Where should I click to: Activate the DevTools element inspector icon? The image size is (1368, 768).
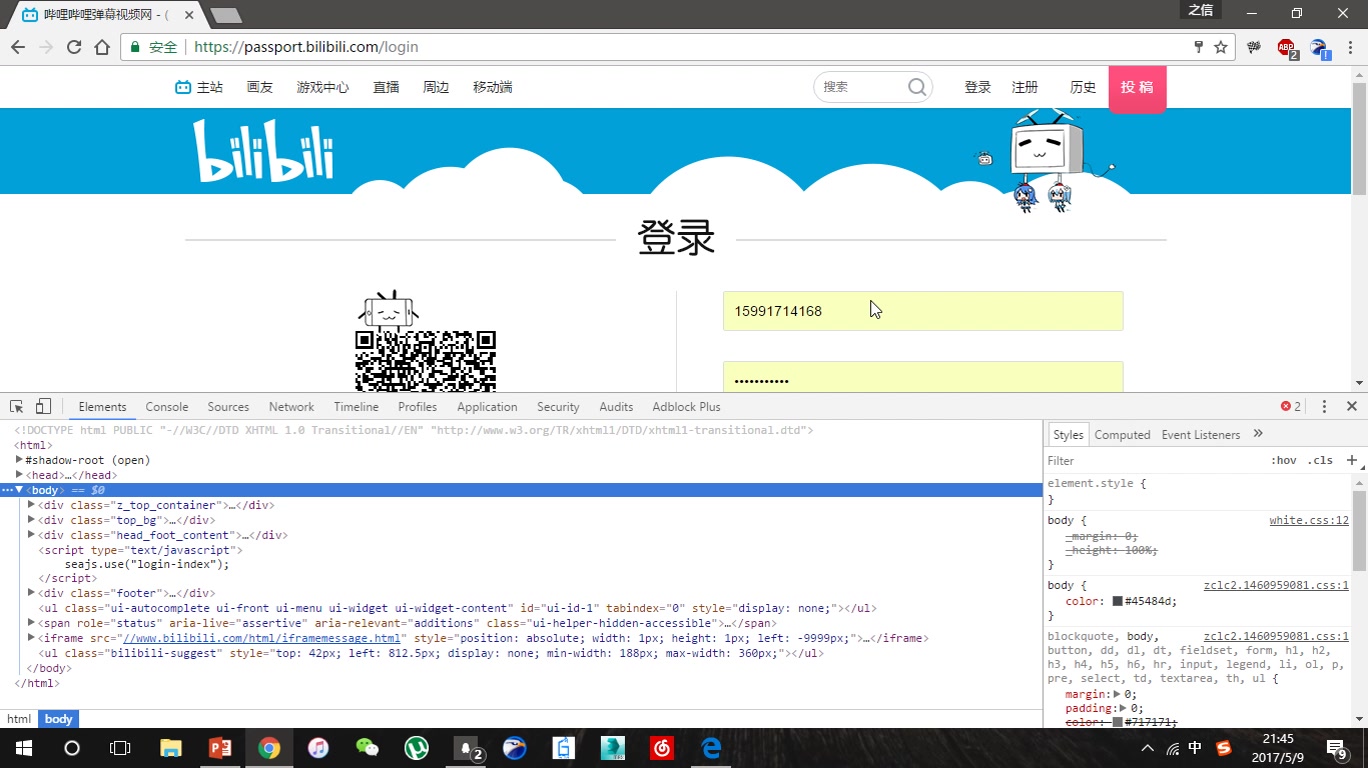pos(17,406)
